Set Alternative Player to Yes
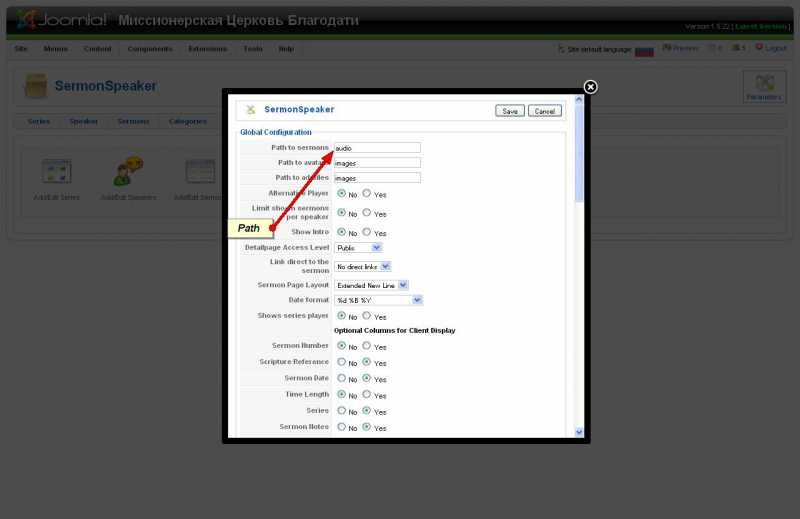Screen dimensions: 800x519 [x=366, y=193]
